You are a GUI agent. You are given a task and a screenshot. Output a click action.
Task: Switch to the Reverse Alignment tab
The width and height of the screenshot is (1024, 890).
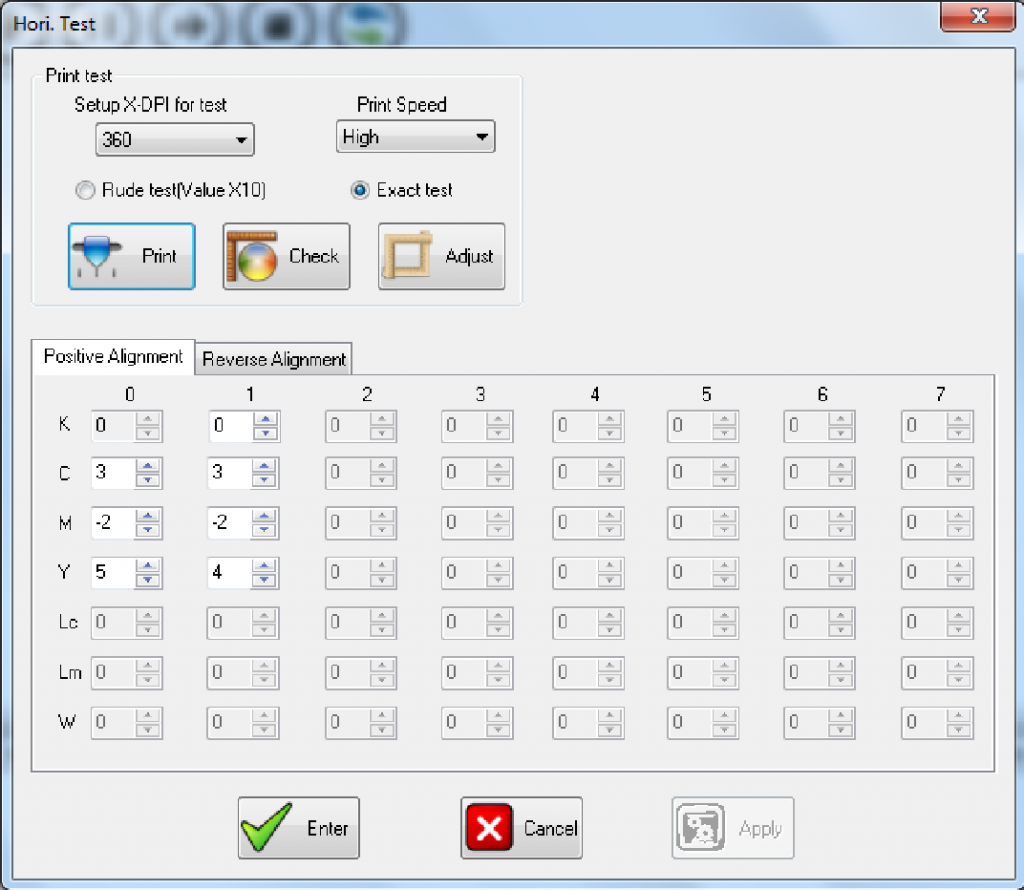coord(275,359)
